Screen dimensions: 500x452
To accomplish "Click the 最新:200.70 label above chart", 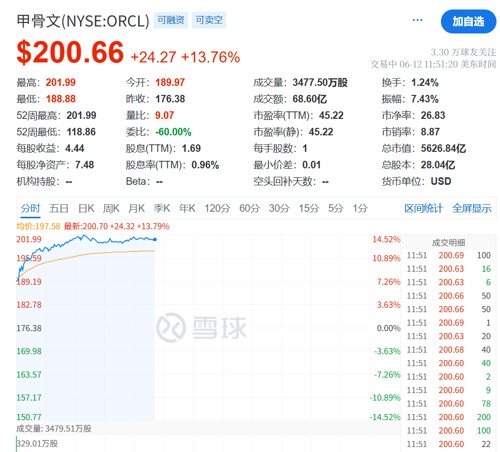I will [x=116, y=226].
